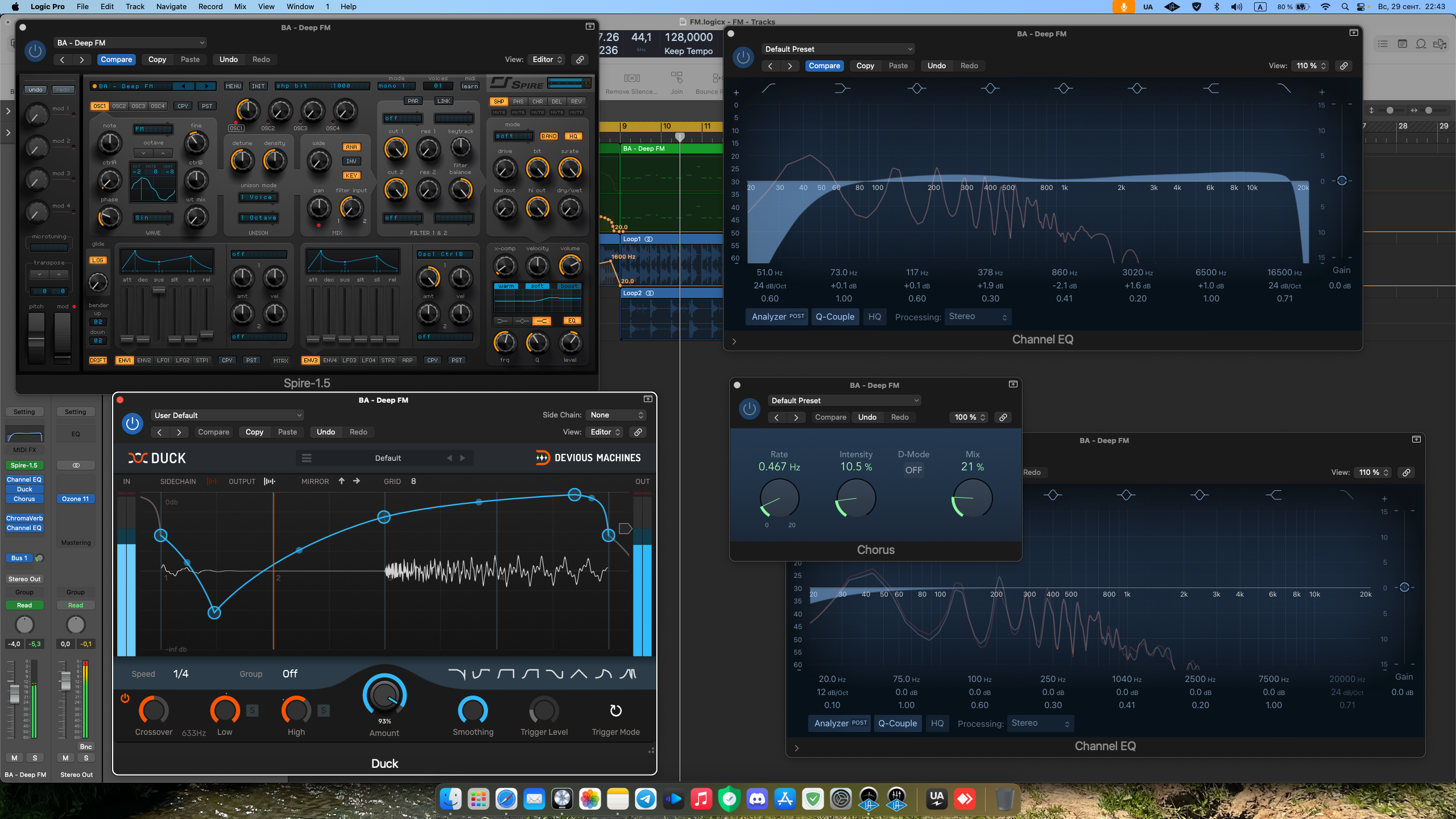The image size is (1456, 819).
Task: Click the Duck plugin power button
Action: (132, 424)
